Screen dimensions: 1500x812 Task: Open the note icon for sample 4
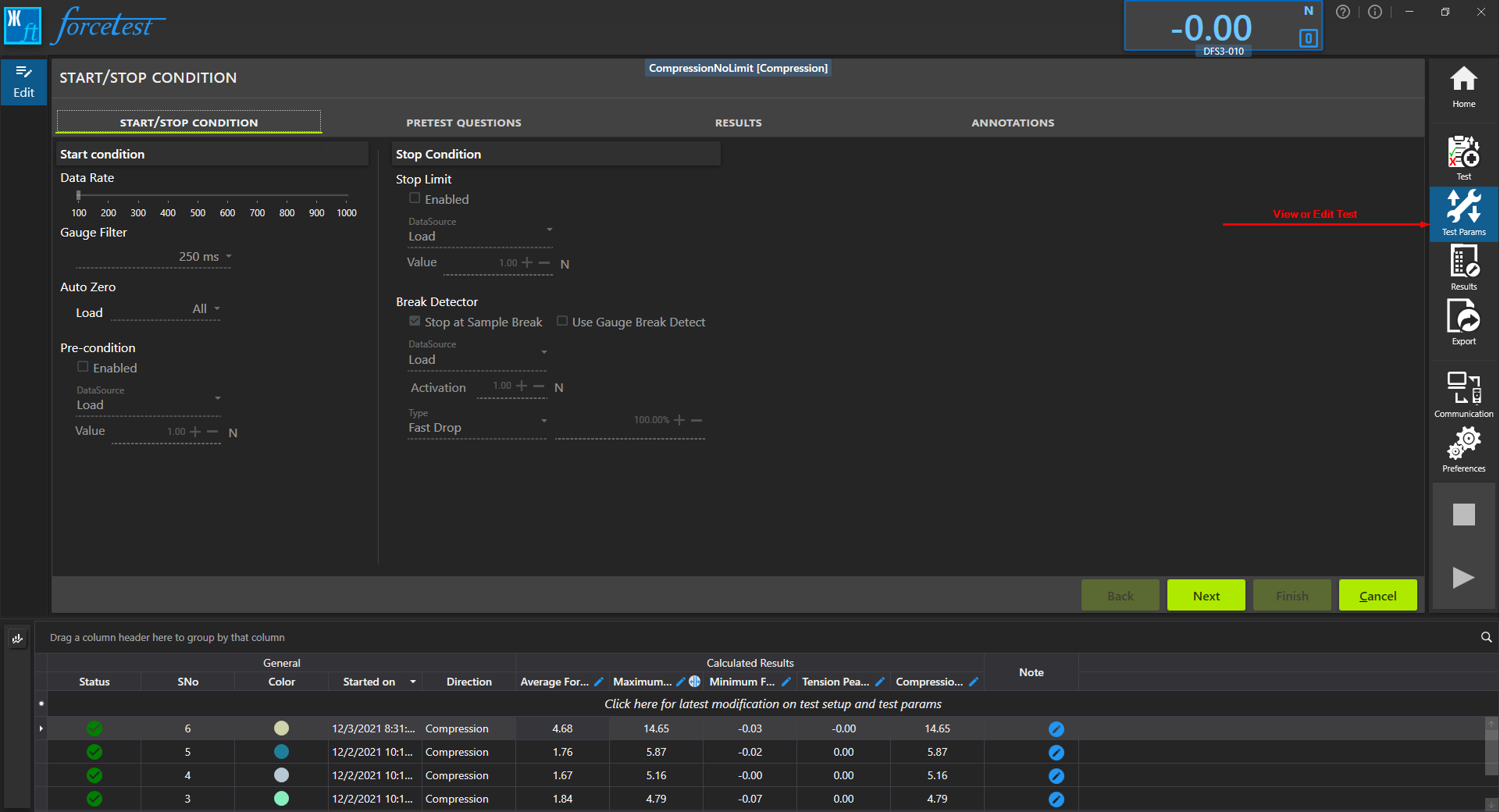[1056, 776]
